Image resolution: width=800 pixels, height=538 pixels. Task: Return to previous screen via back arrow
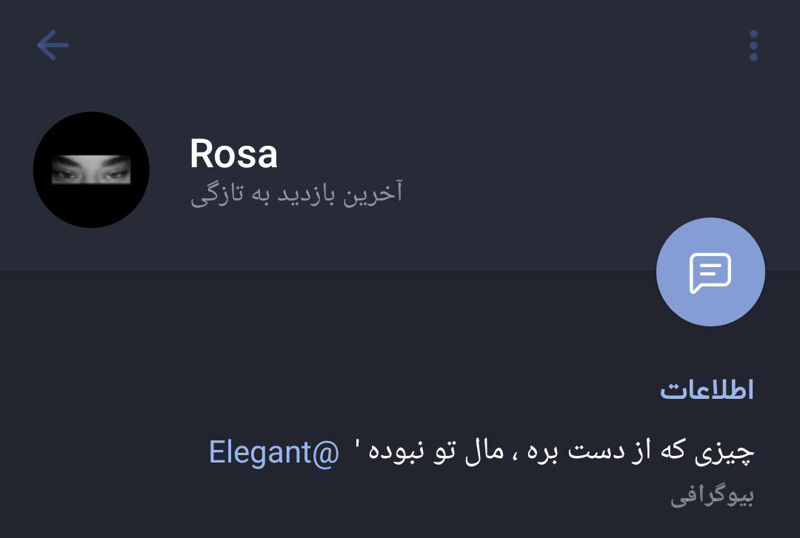52,45
